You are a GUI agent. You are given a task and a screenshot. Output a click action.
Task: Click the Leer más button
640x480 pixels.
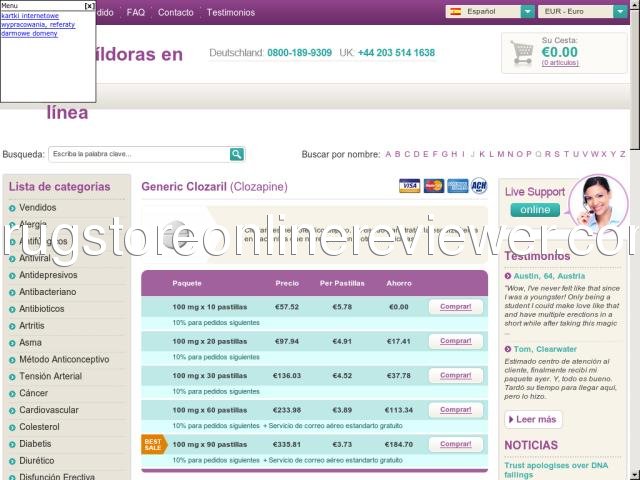[x=533, y=420]
